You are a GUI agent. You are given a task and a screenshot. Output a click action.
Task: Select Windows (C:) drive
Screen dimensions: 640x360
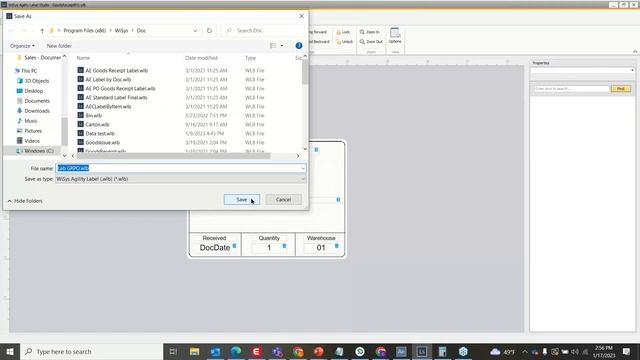(x=35, y=151)
